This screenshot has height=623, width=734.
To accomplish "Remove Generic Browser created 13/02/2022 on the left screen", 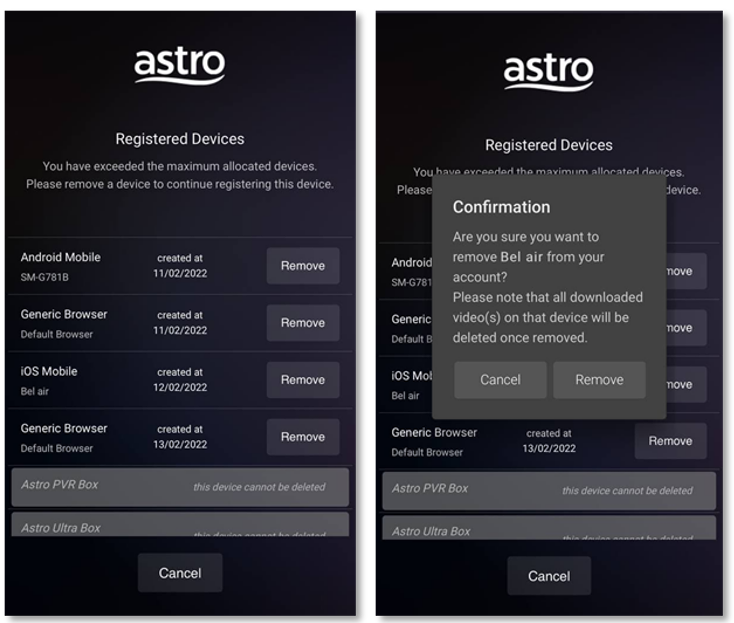I will click(303, 437).
